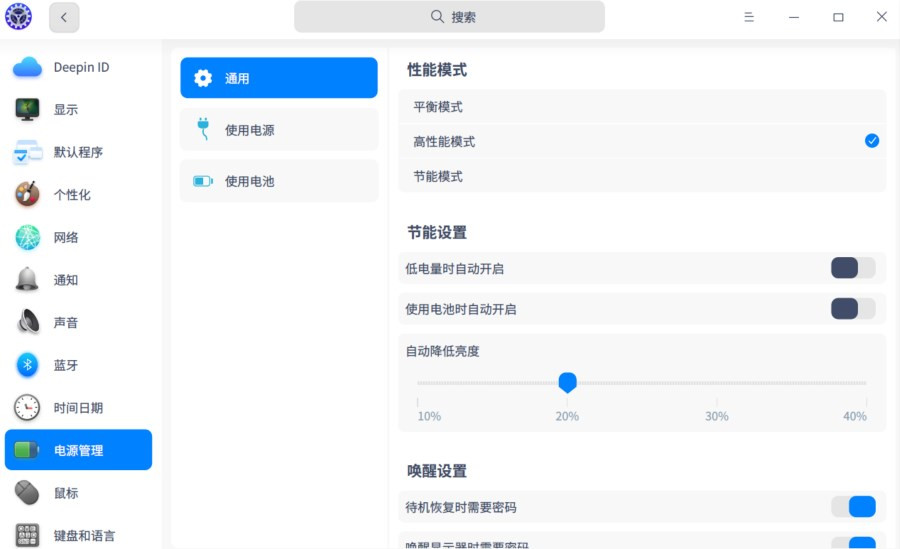Disable 待机恢复时需要密码 switch
This screenshot has height=549, width=900.
852,507
